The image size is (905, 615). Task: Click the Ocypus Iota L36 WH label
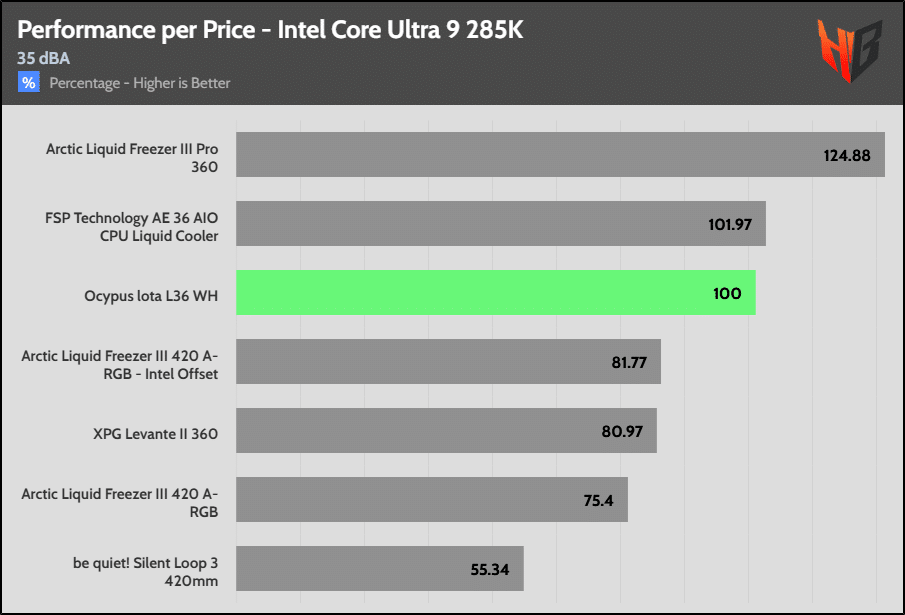[x=151, y=296]
